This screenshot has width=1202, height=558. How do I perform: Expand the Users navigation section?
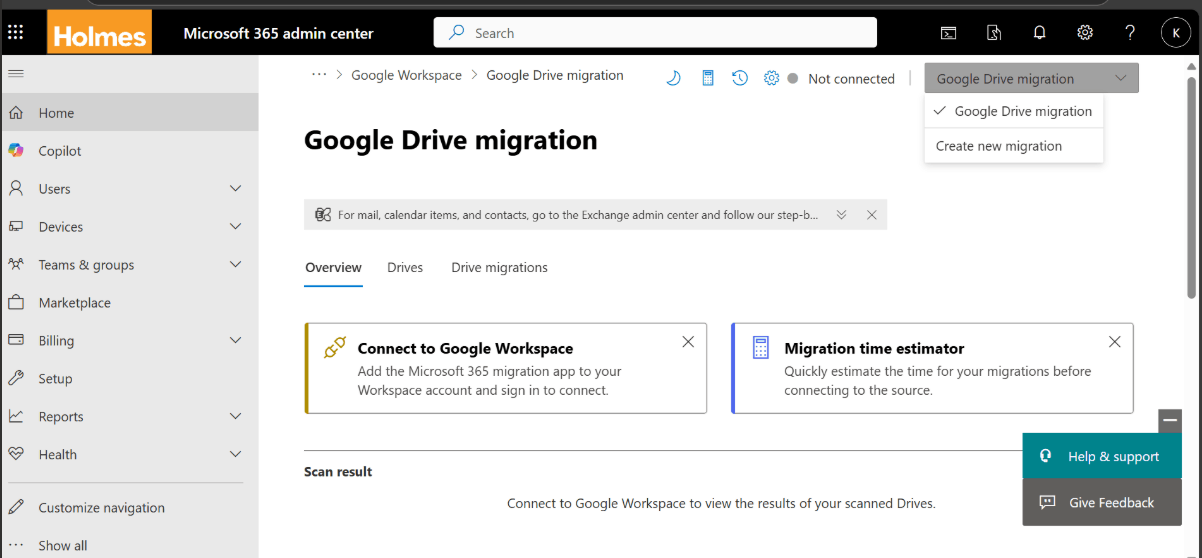click(236, 189)
